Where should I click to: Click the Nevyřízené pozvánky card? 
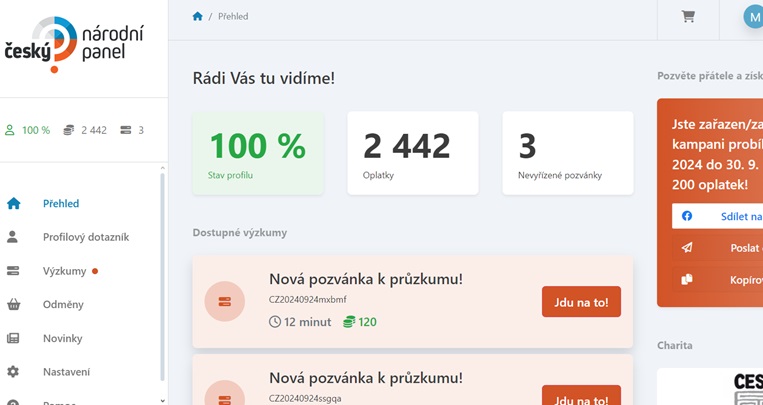coord(567,153)
